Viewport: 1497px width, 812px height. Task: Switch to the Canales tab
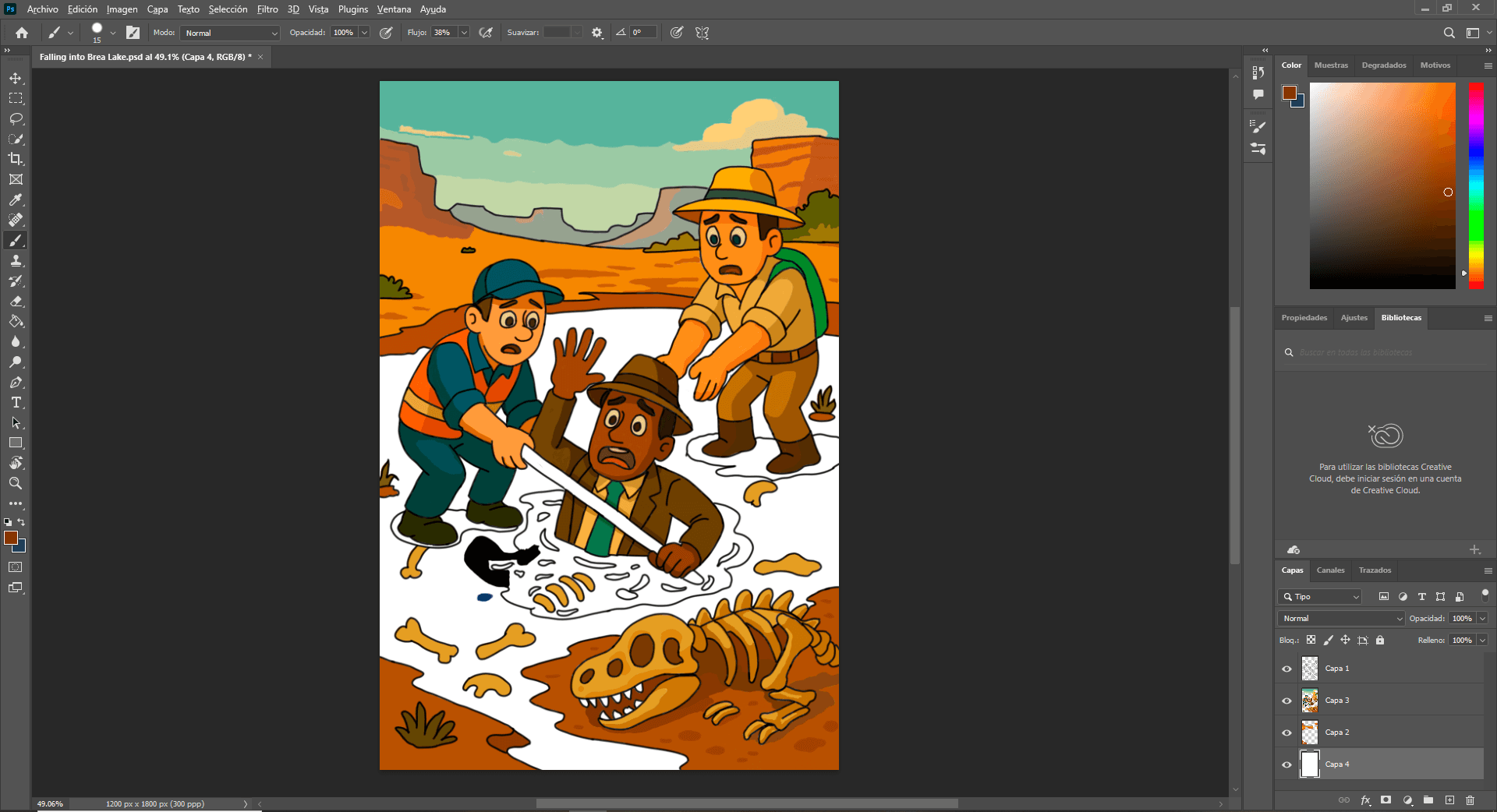[x=1330, y=570]
